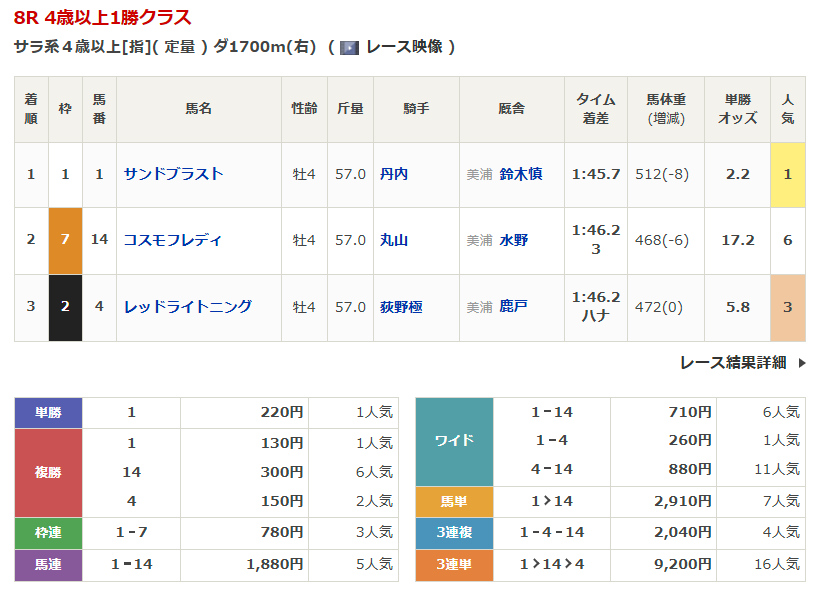Expand レース結果詳細 with arrow
Screen dimensions: 823x591
point(742,363)
